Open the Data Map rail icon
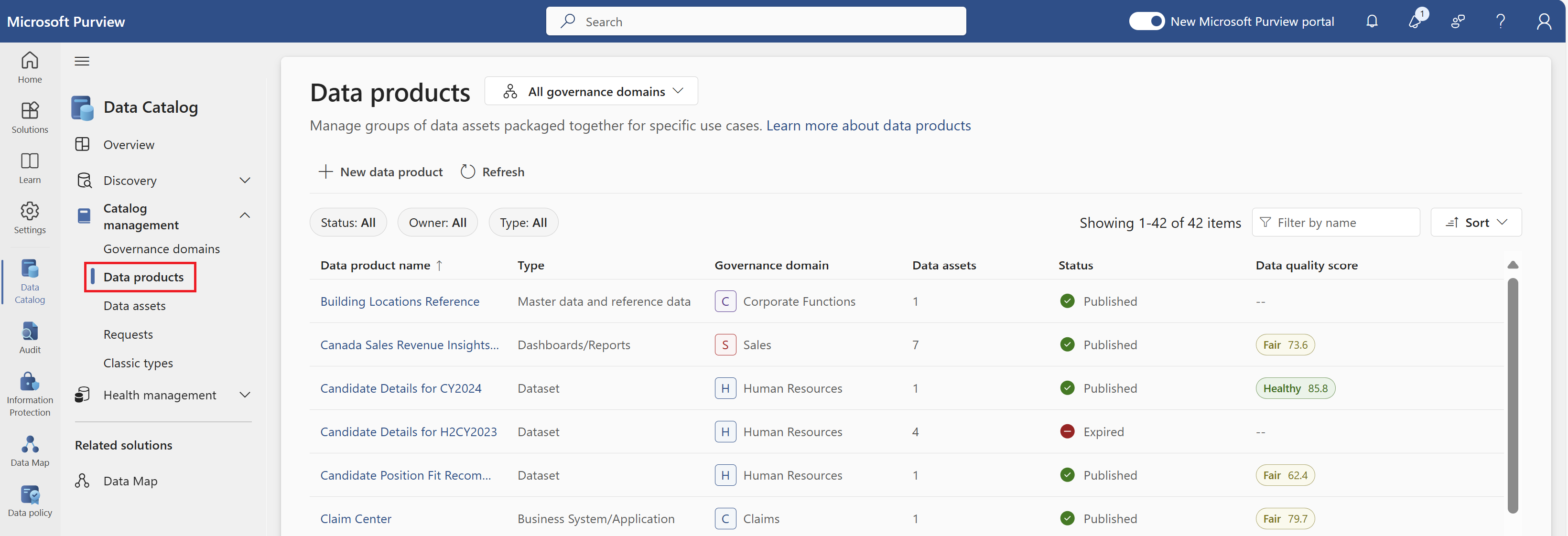 click(x=30, y=451)
